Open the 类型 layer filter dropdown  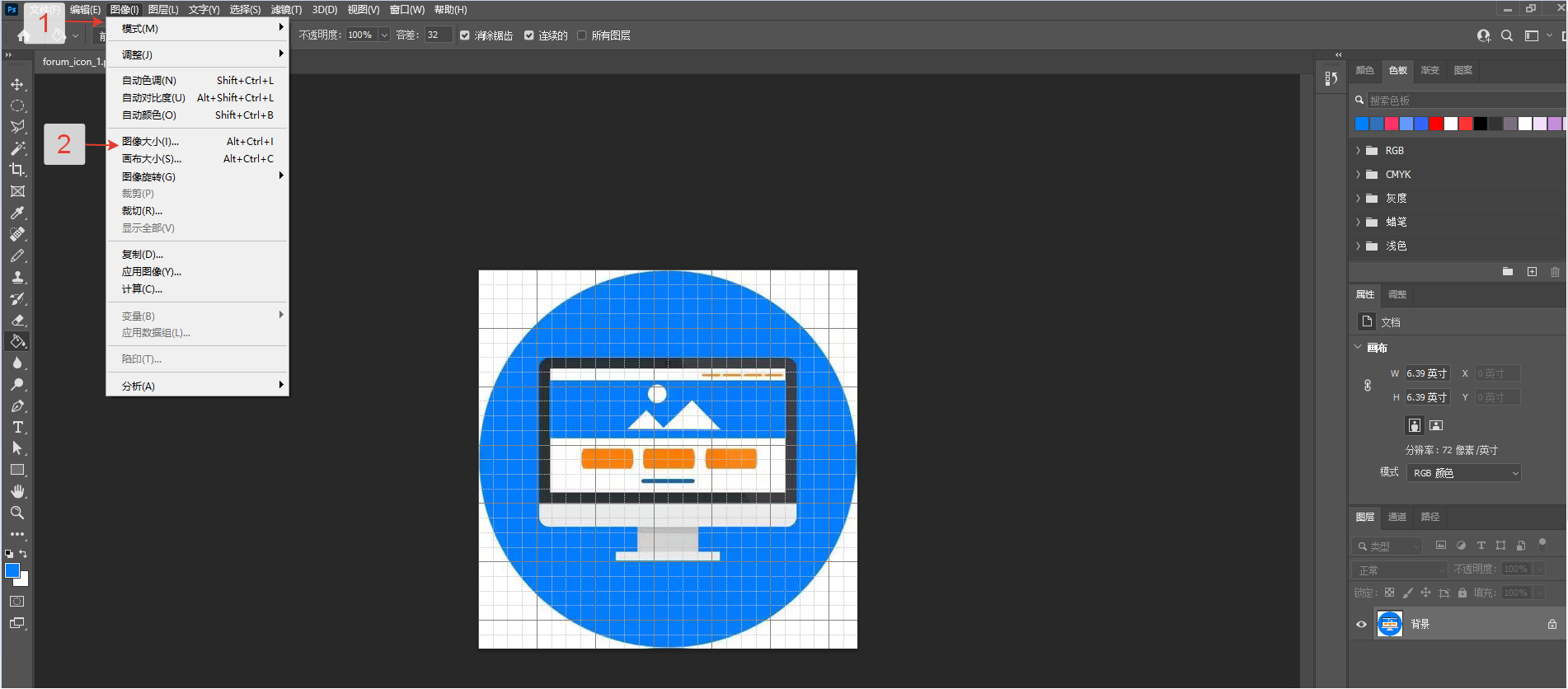click(x=1387, y=546)
